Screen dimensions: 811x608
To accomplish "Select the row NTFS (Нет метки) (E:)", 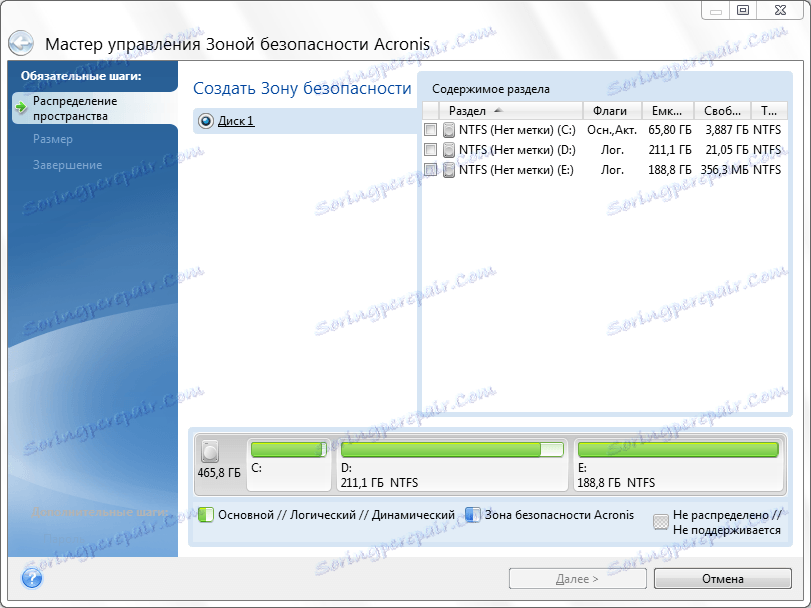I will 605,170.
